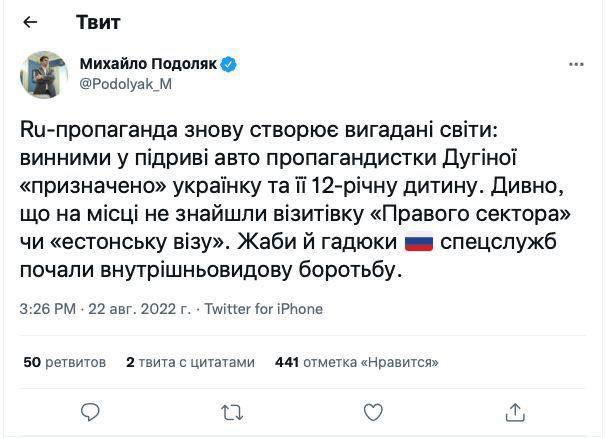This screenshot has height=438, width=605.
Task: Open the @Podolyak_M handle link
Action: click(125, 84)
